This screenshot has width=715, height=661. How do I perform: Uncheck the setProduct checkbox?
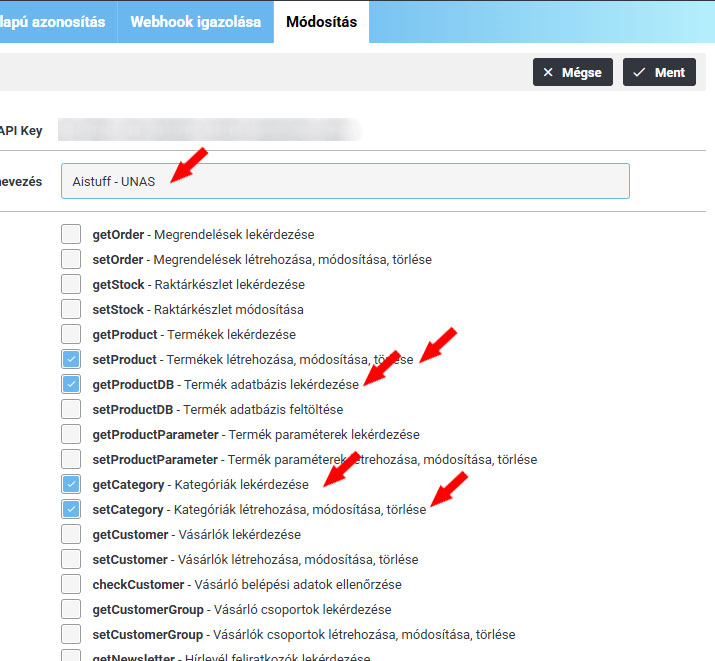click(71, 359)
